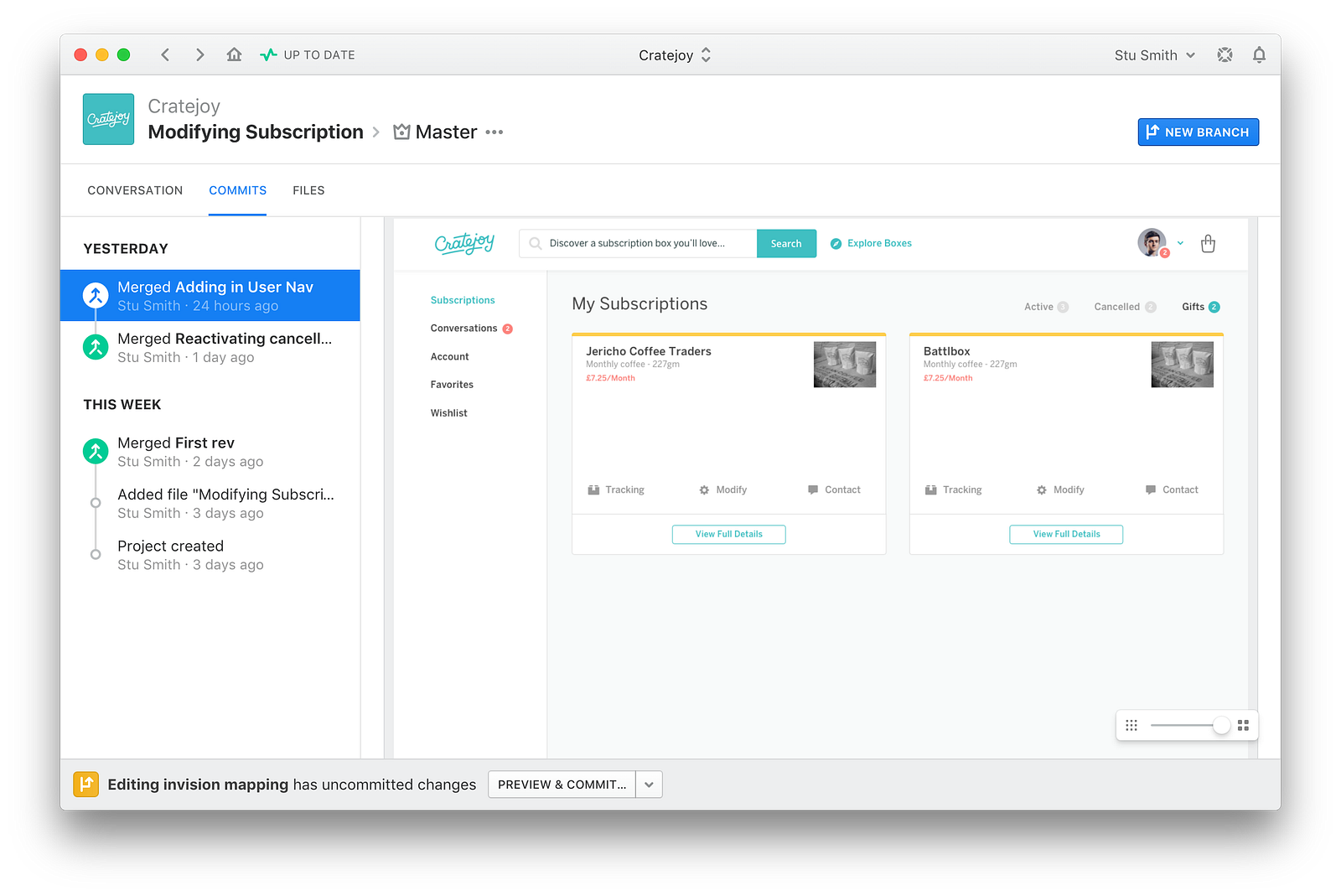The width and height of the screenshot is (1341, 896).
Task: Click the merge icon for Adding in User Nav
Action: click(x=96, y=295)
